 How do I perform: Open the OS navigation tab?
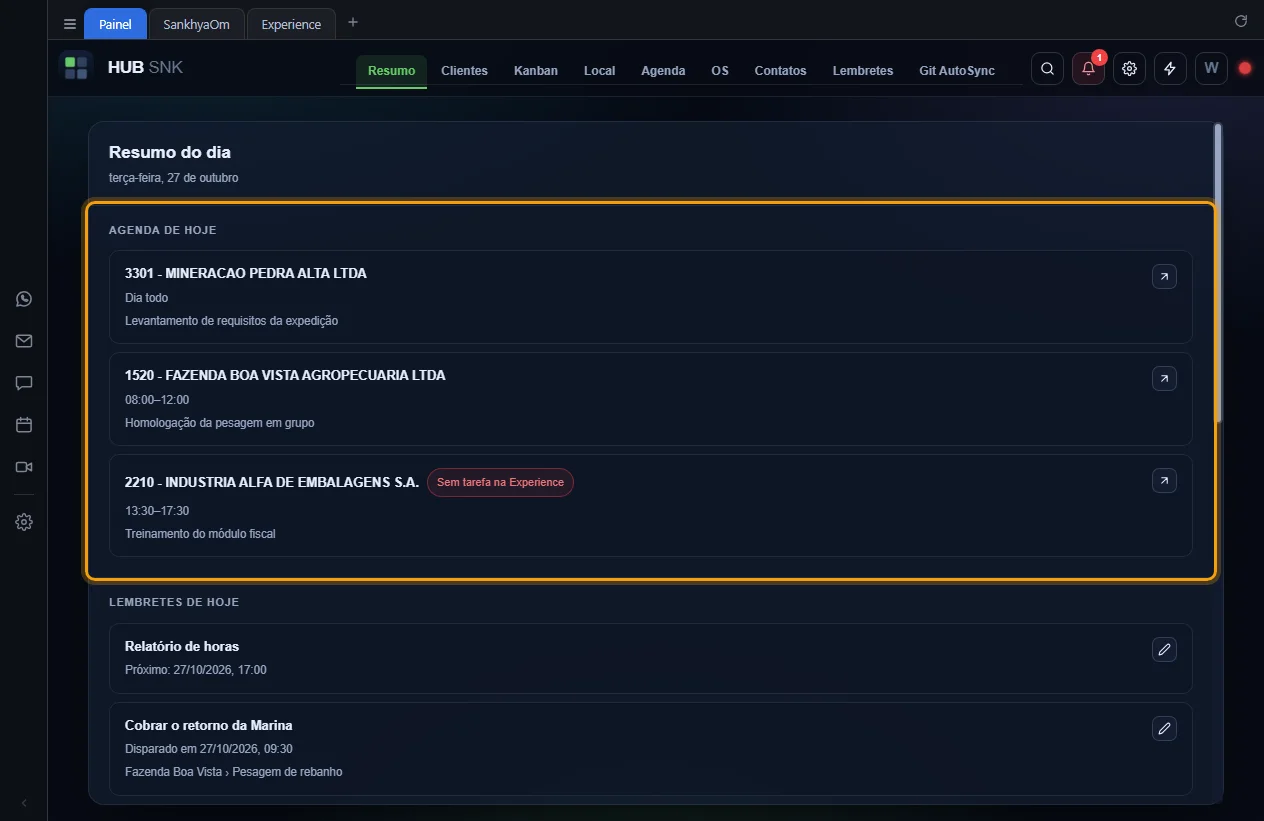point(720,71)
